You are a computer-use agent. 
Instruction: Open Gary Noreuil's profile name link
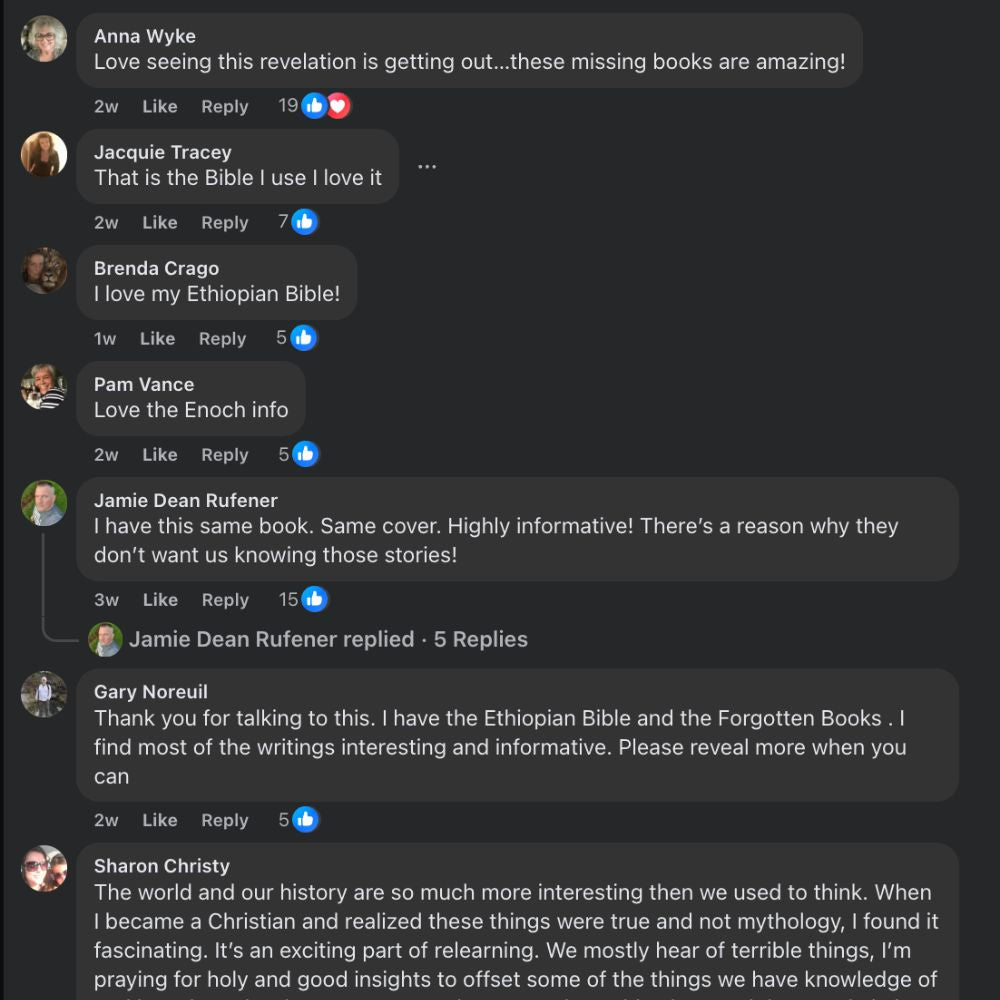151,692
